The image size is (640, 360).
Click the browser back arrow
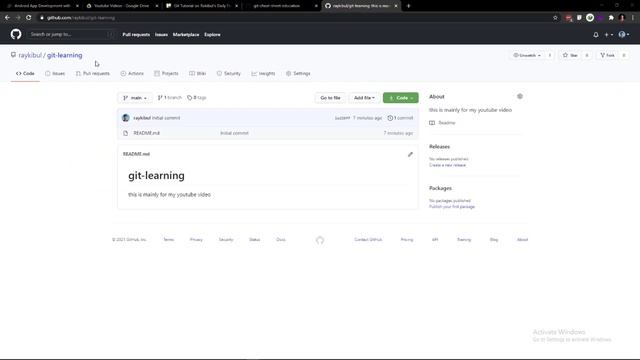coord(7,18)
